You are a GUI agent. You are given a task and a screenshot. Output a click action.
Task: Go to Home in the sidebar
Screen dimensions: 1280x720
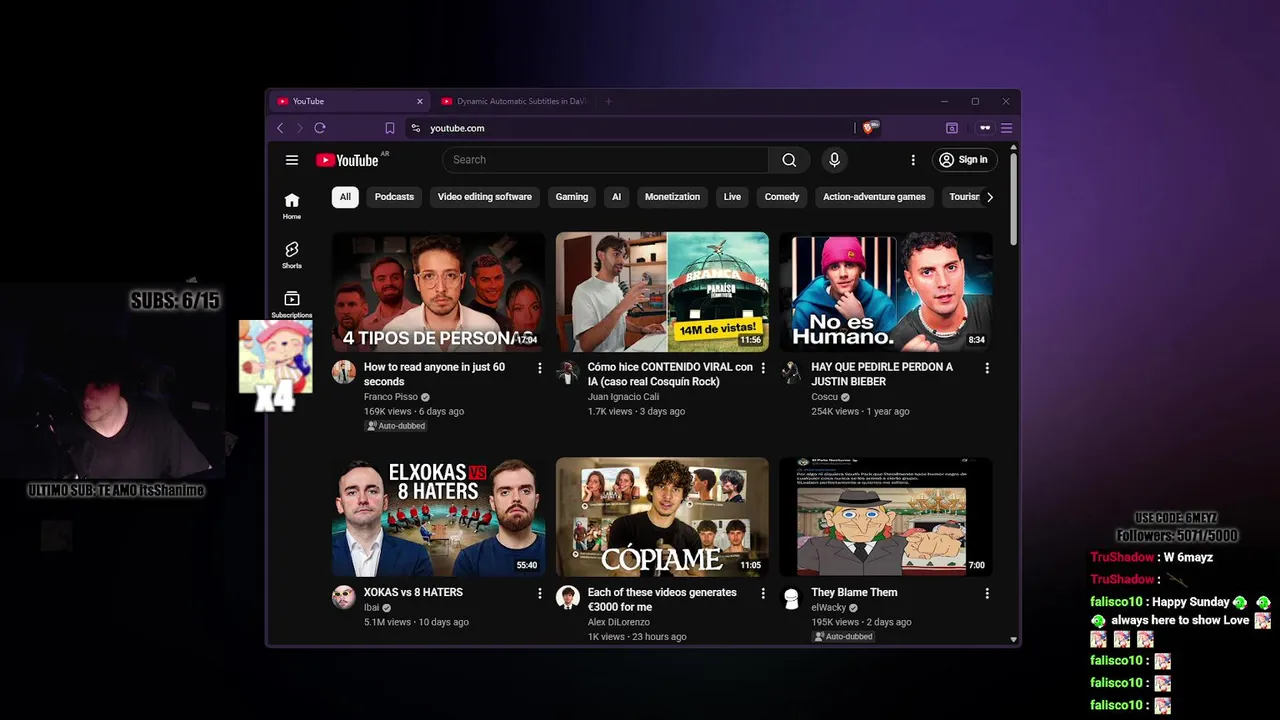point(292,206)
